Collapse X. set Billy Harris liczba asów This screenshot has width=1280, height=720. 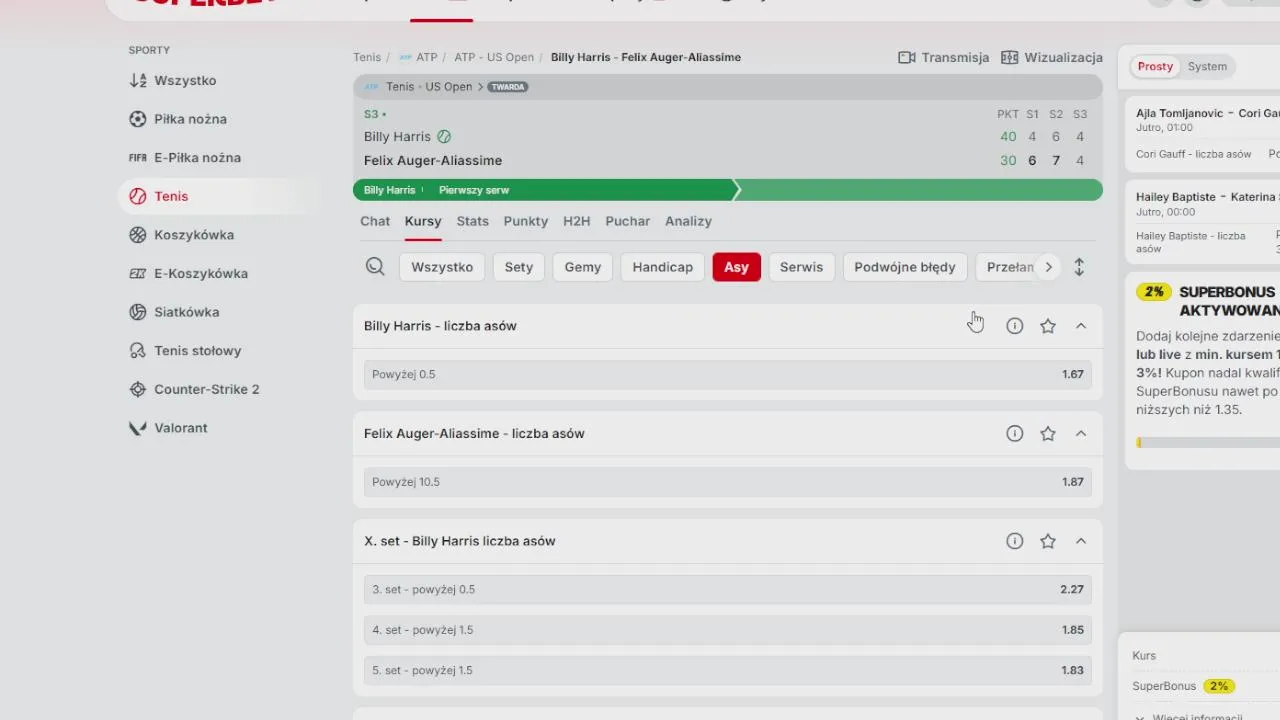[x=1081, y=541]
